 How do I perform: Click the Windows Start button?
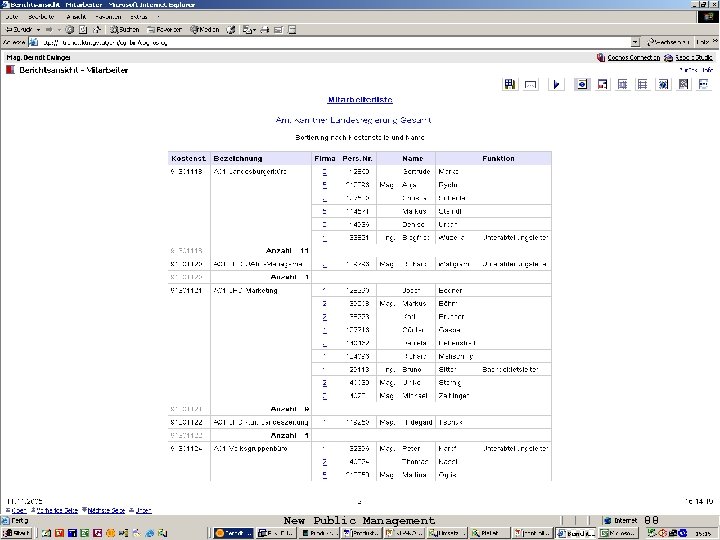pyautogui.click(x=16, y=533)
